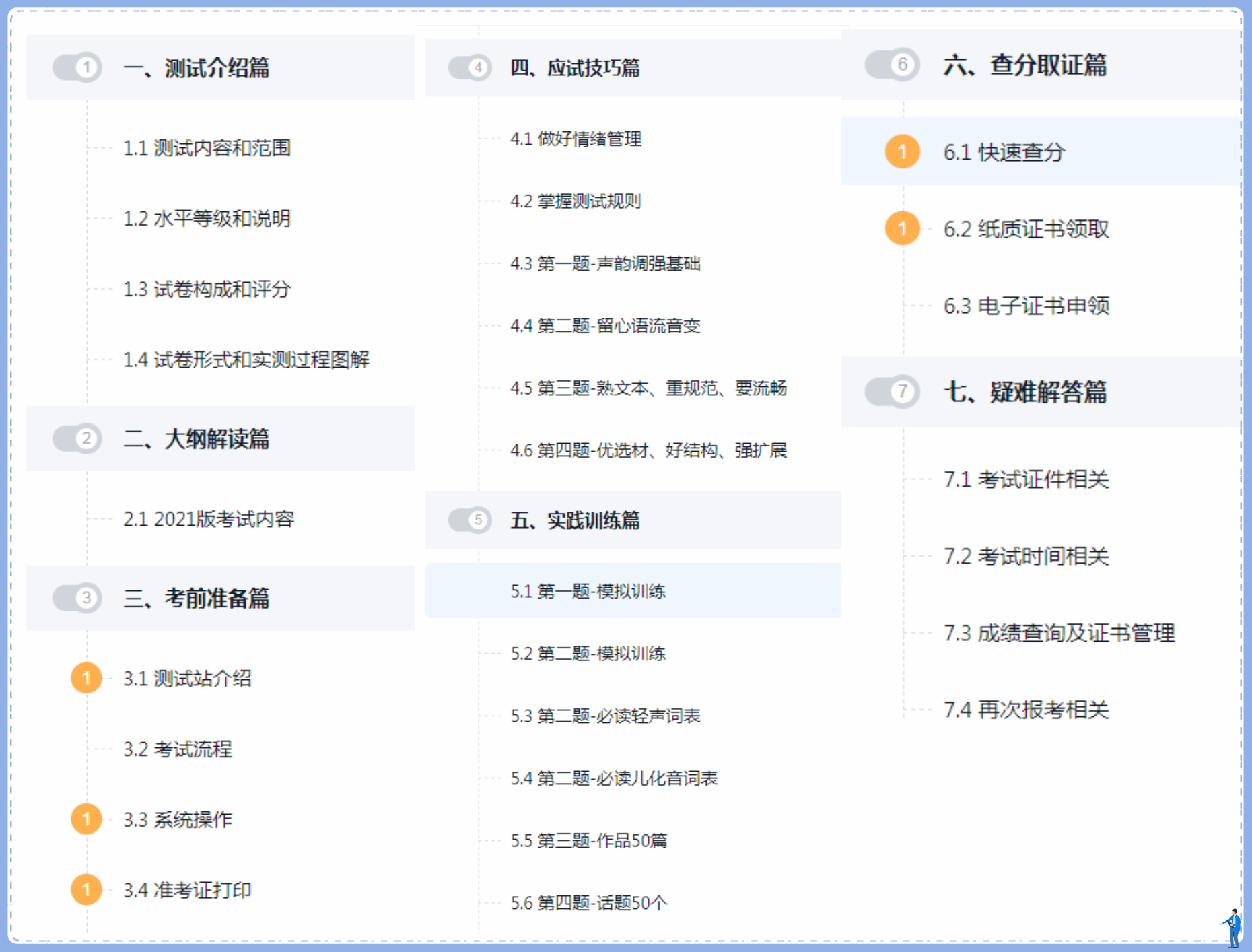This screenshot has width=1252, height=952.
Task: Open 2.1 2021版考试内容
Action: [209, 519]
